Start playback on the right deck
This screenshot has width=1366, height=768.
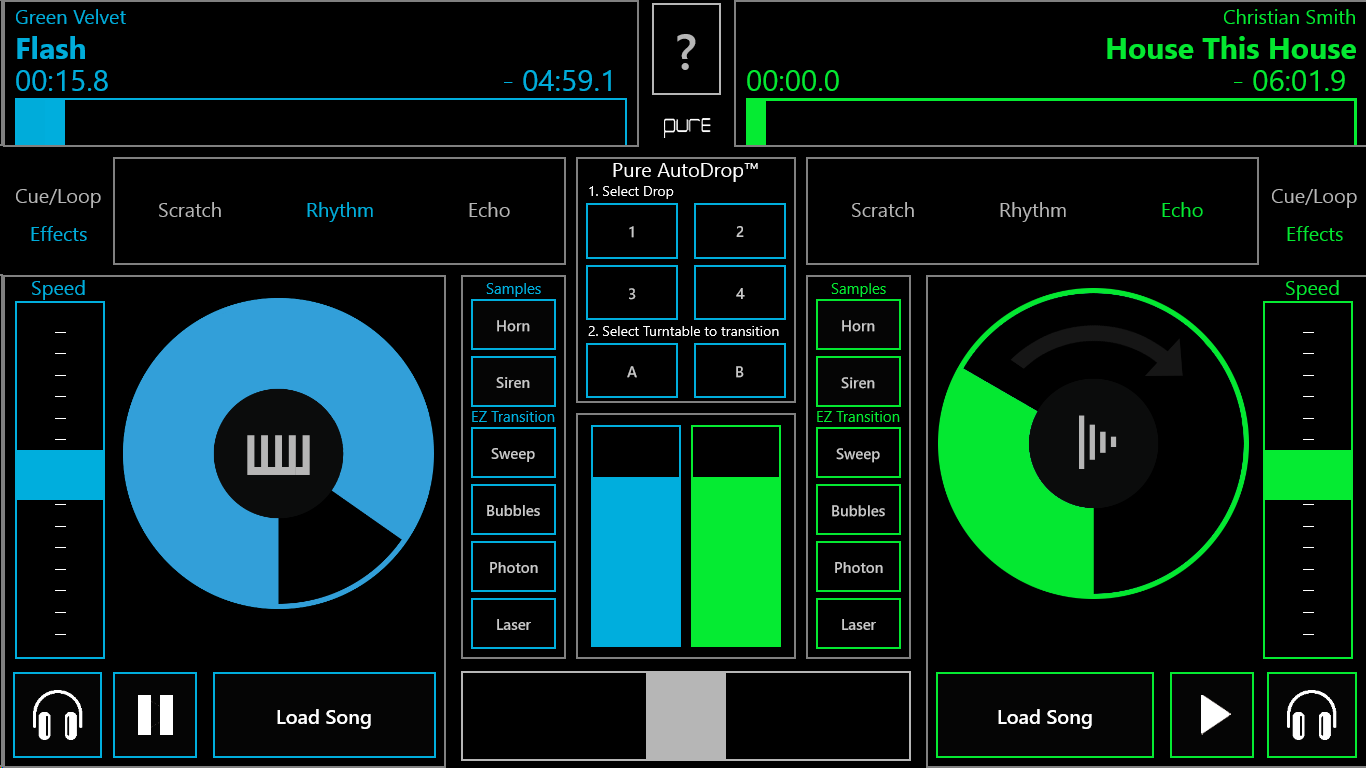coord(1212,715)
